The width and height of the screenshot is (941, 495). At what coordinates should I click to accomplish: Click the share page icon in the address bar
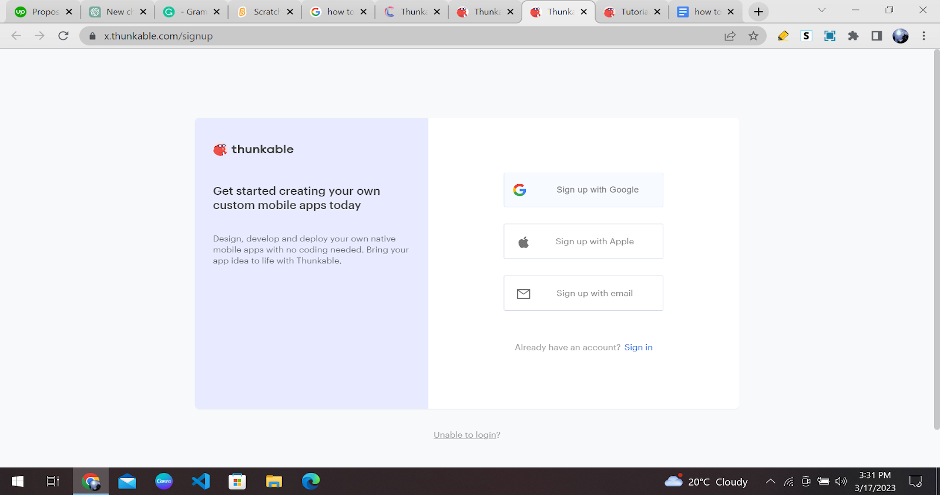tap(730, 36)
